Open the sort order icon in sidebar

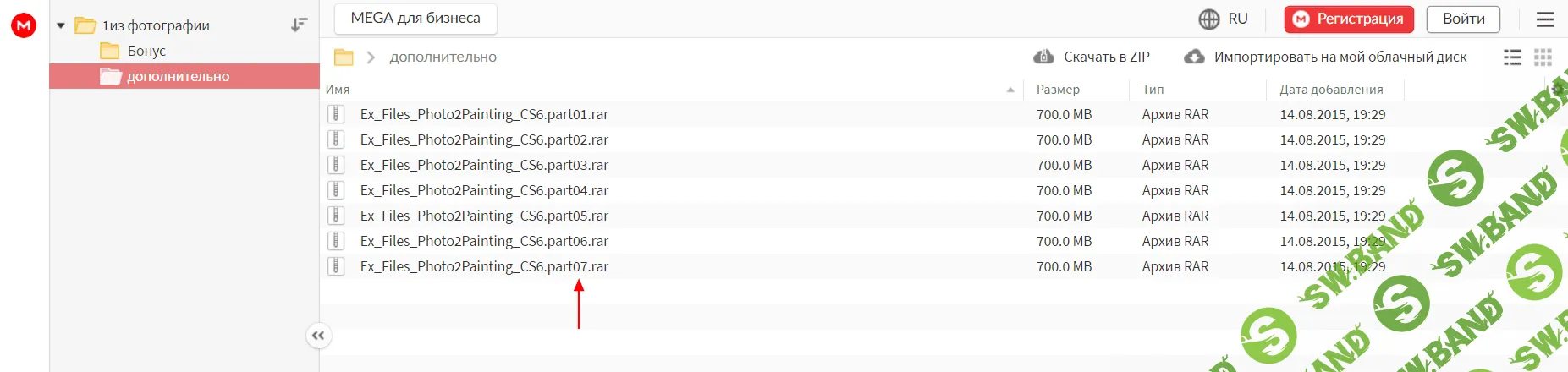299,25
